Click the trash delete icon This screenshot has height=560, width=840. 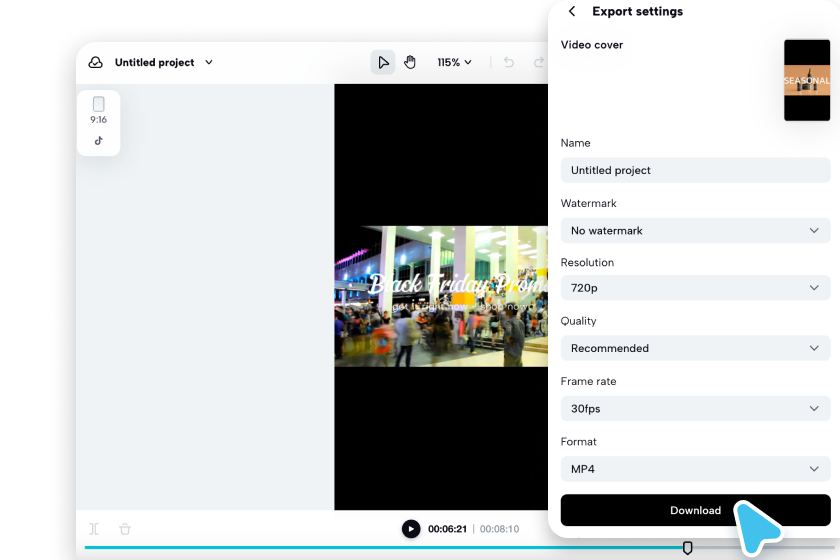pyautogui.click(x=125, y=529)
